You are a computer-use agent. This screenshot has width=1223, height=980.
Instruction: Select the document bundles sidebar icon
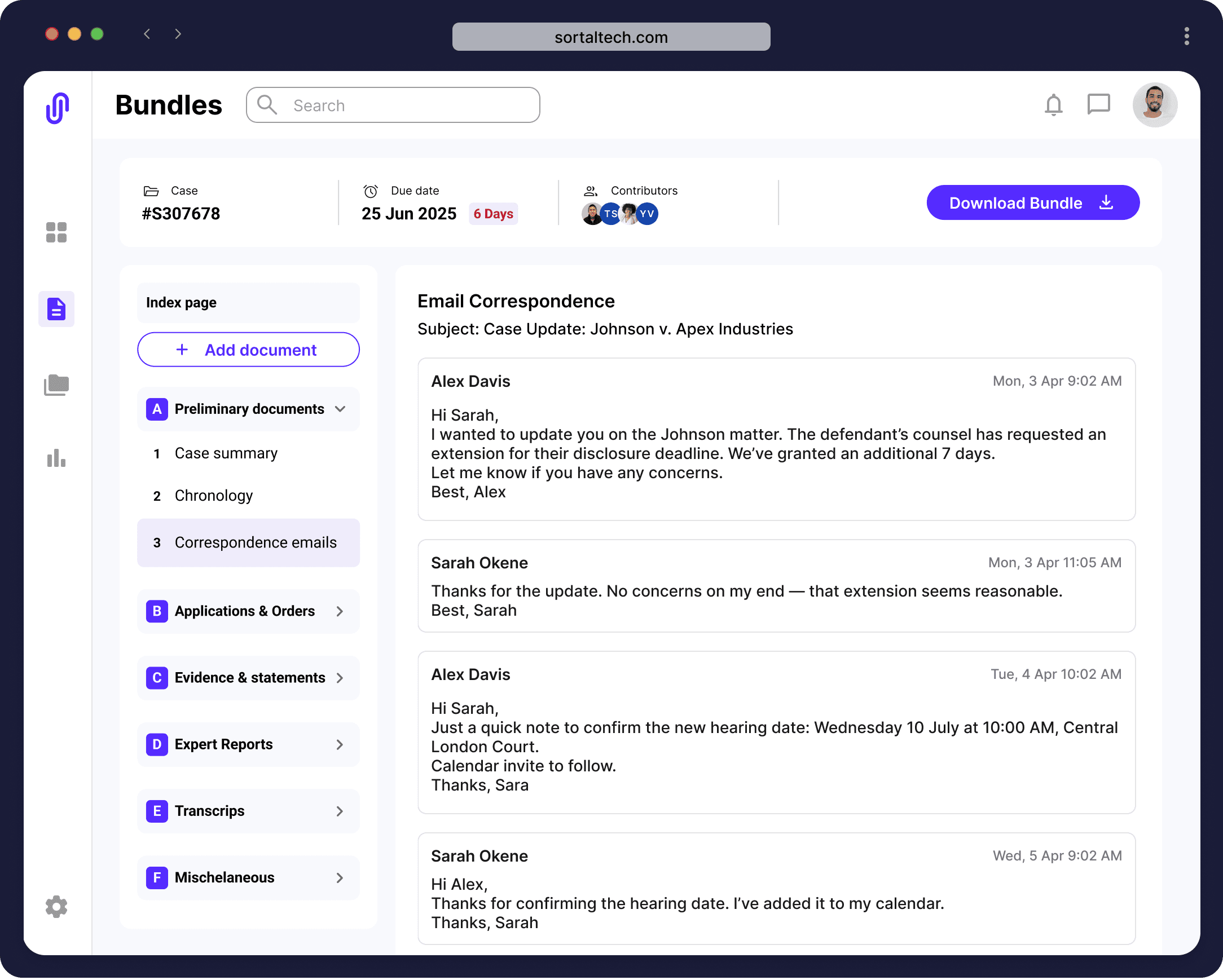click(x=56, y=309)
